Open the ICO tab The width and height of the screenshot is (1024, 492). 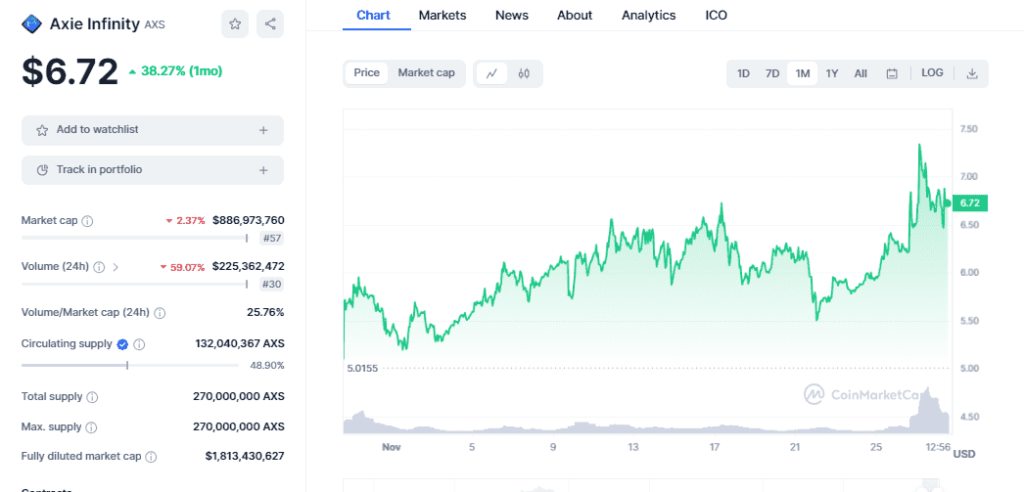click(x=716, y=15)
